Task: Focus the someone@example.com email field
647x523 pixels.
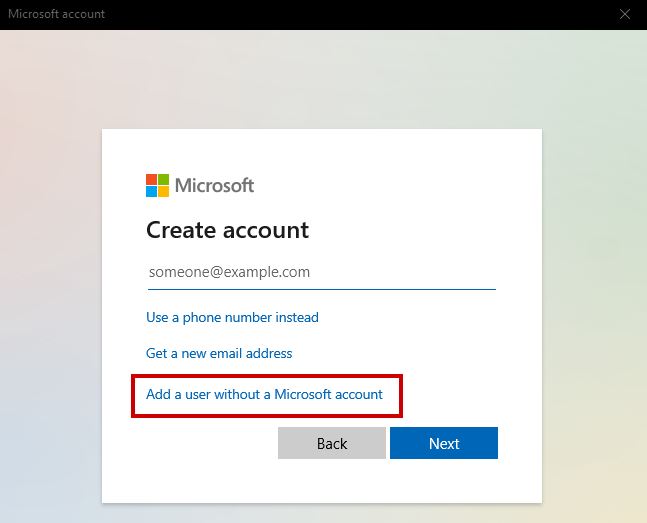Action: point(321,272)
